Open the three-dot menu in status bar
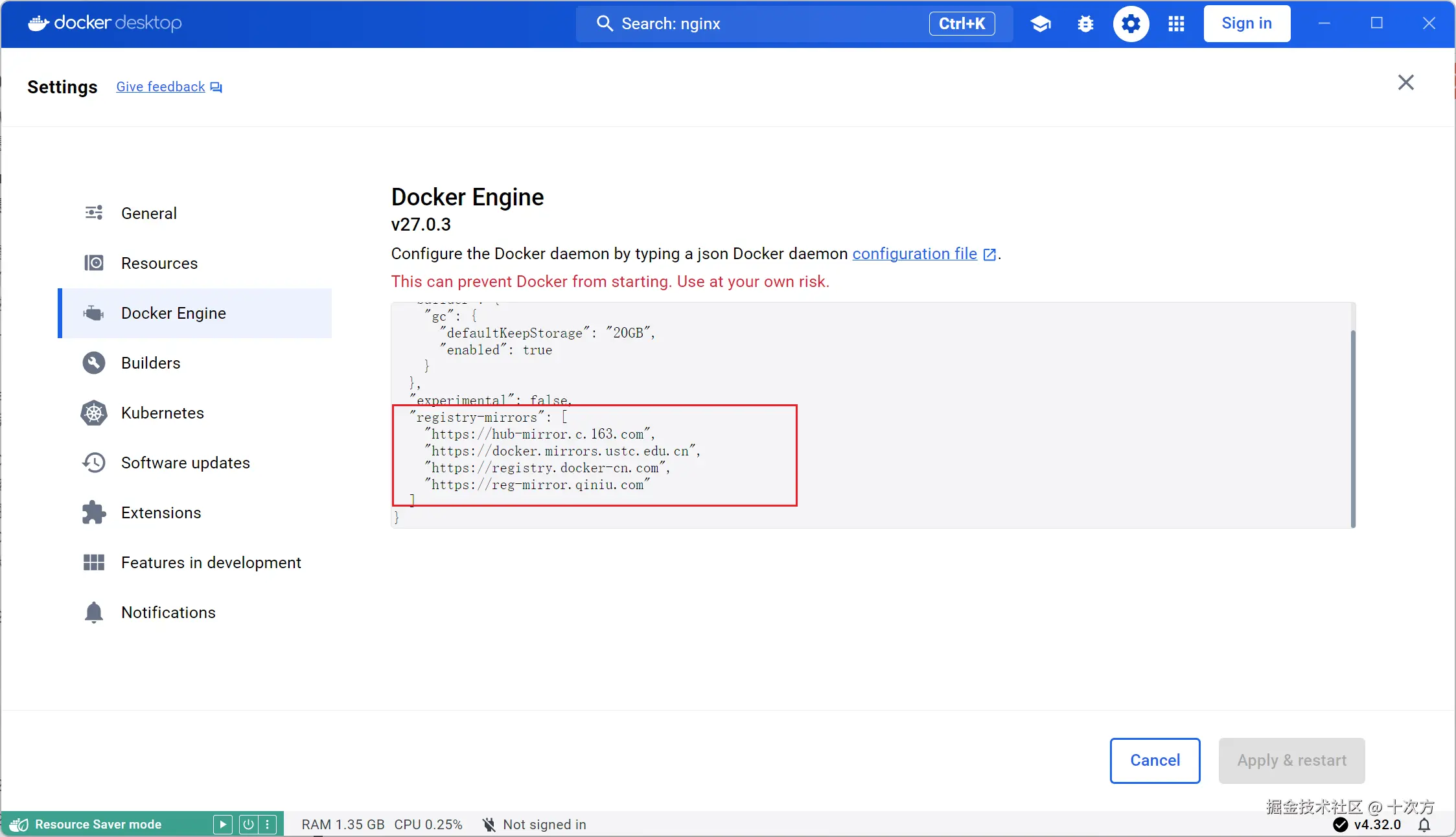The height and width of the screenshot is (837, 1456). pos(268,824)
